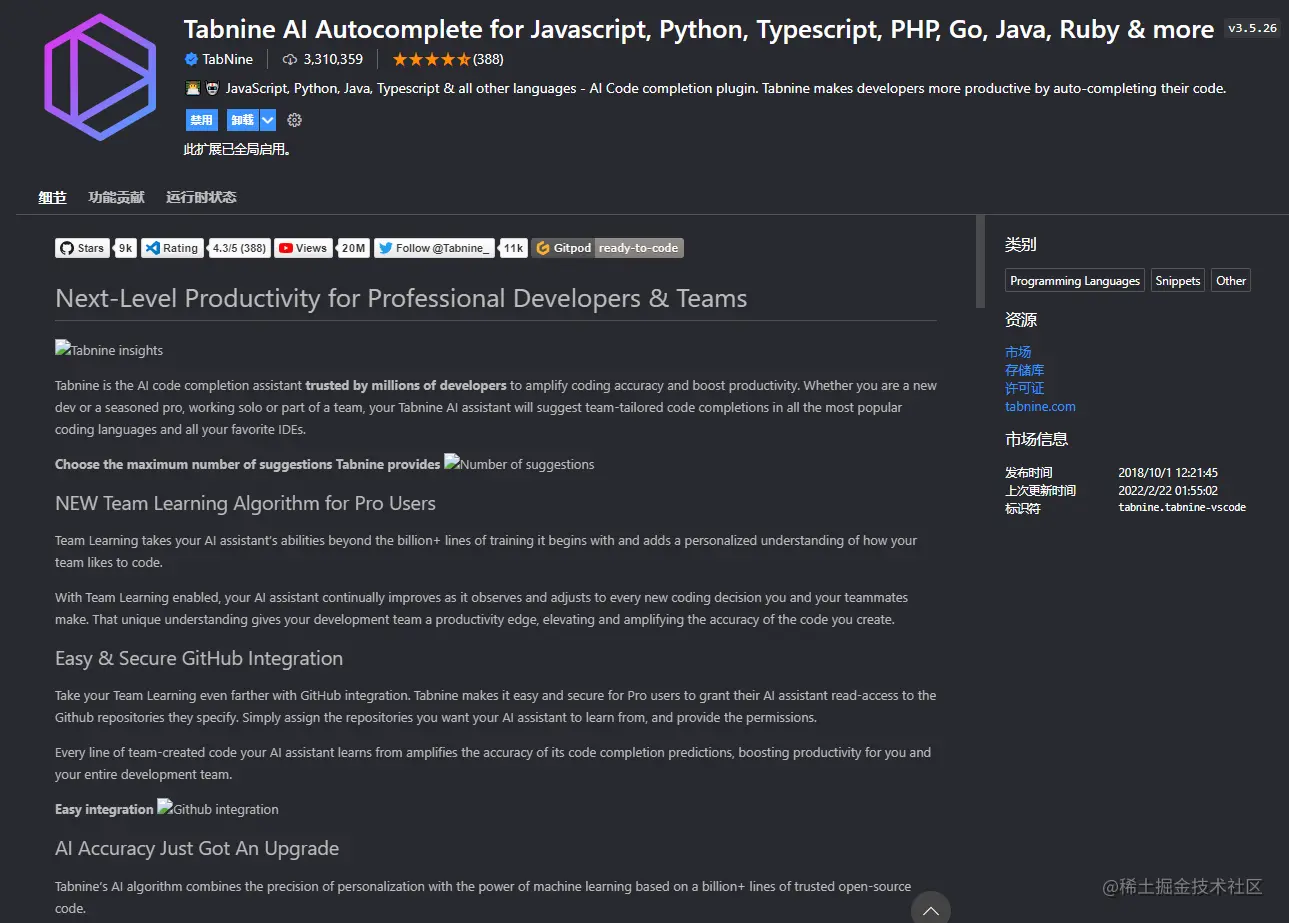This screenshot has width=1289, height=923.
Task: Click the last updated date 2022/2/22 01:55:02
Action: click(1167, 490)
